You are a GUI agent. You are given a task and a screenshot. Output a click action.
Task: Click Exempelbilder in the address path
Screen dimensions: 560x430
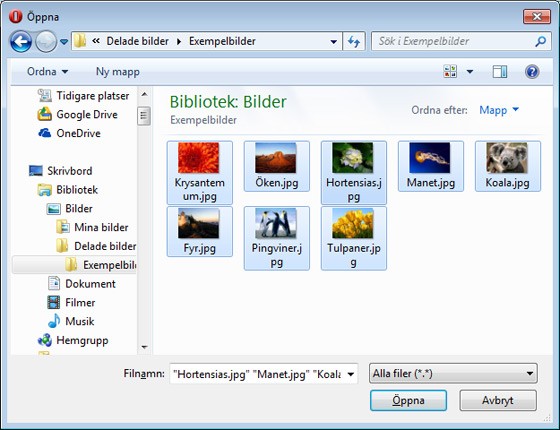[222, 41]
